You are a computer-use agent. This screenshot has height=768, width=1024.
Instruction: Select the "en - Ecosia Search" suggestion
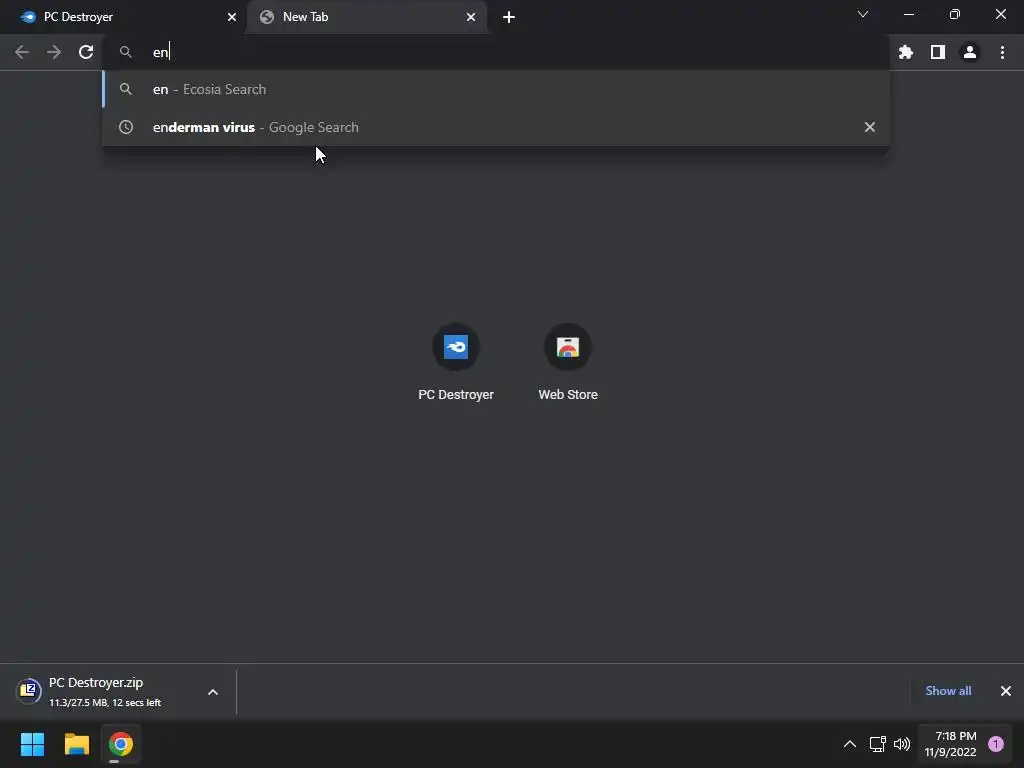tap(496, 89)
